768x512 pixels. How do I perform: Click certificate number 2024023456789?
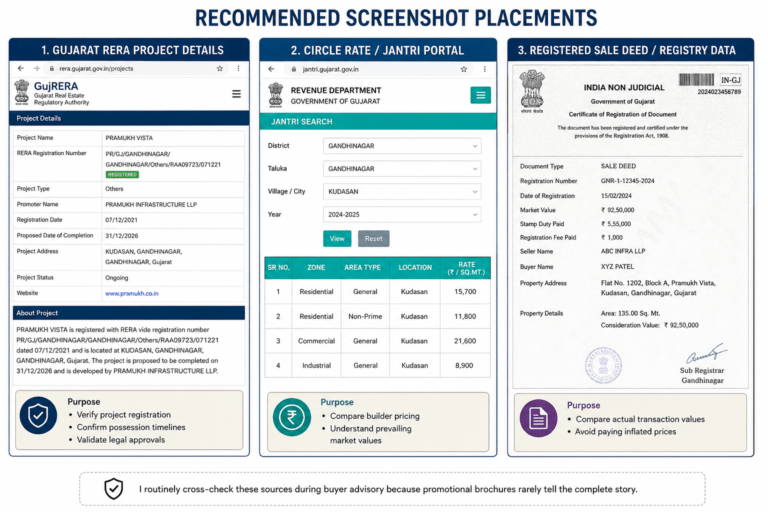pyautogui.click(x=719, y=92)
